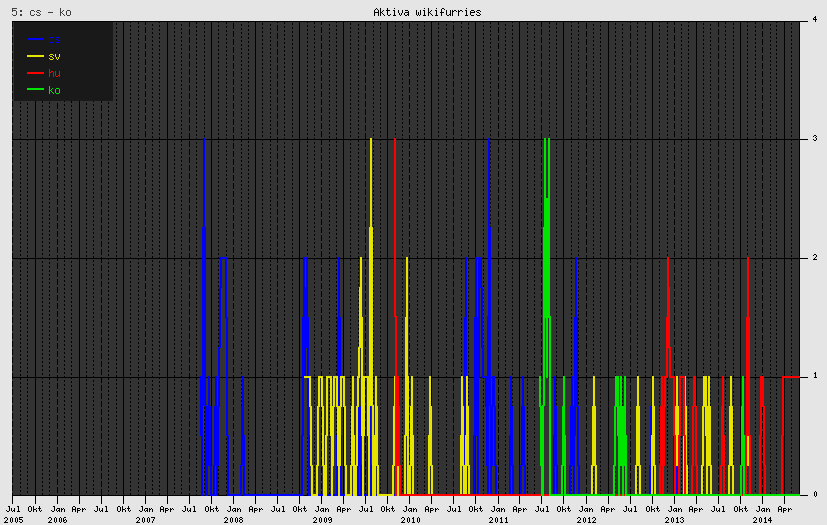Click the year label 2012
This screenshot has width=827, height=525.
pyautogui.click(x=586, y=520)
